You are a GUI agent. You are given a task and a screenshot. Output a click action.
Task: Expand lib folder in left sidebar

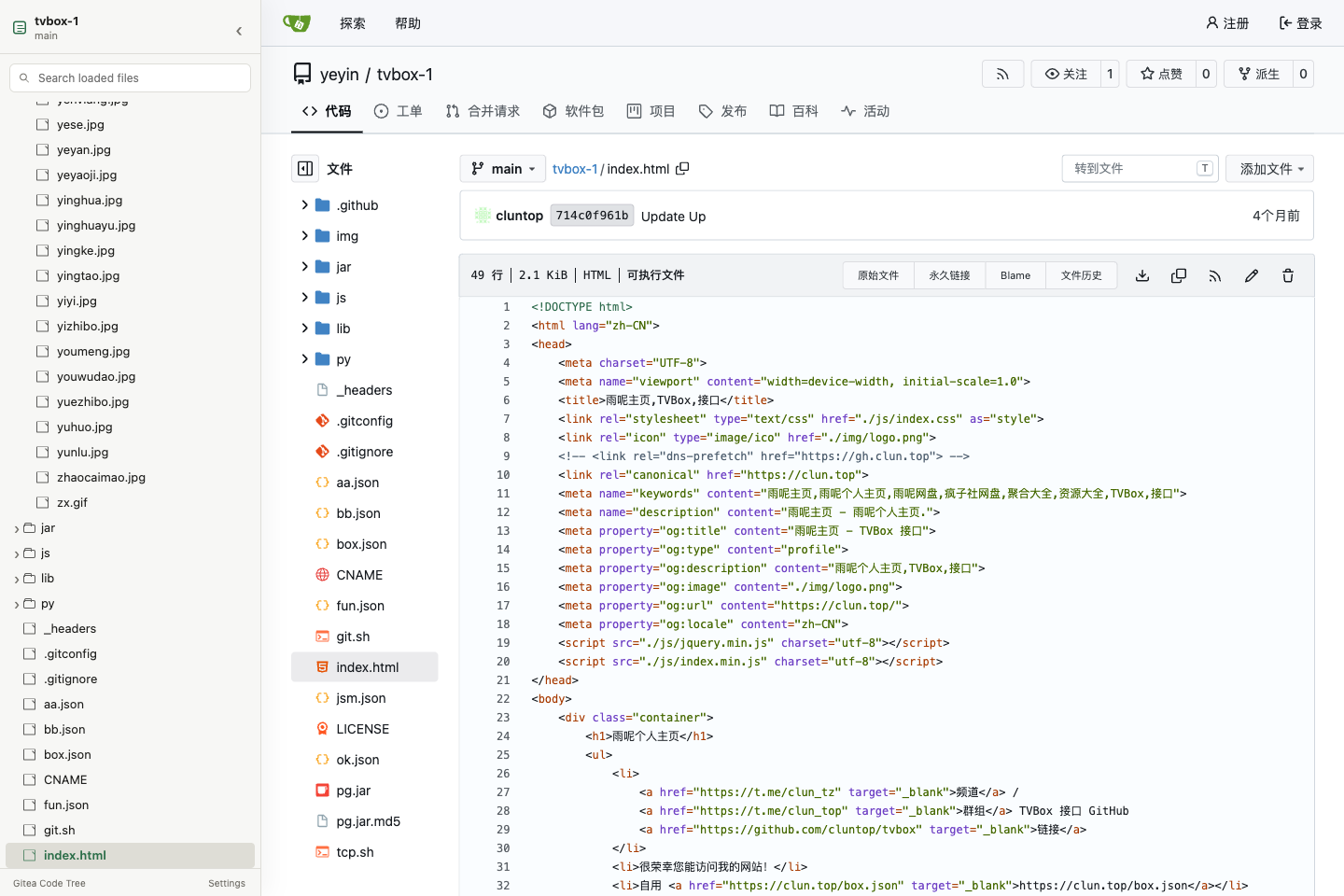point(17,579)
